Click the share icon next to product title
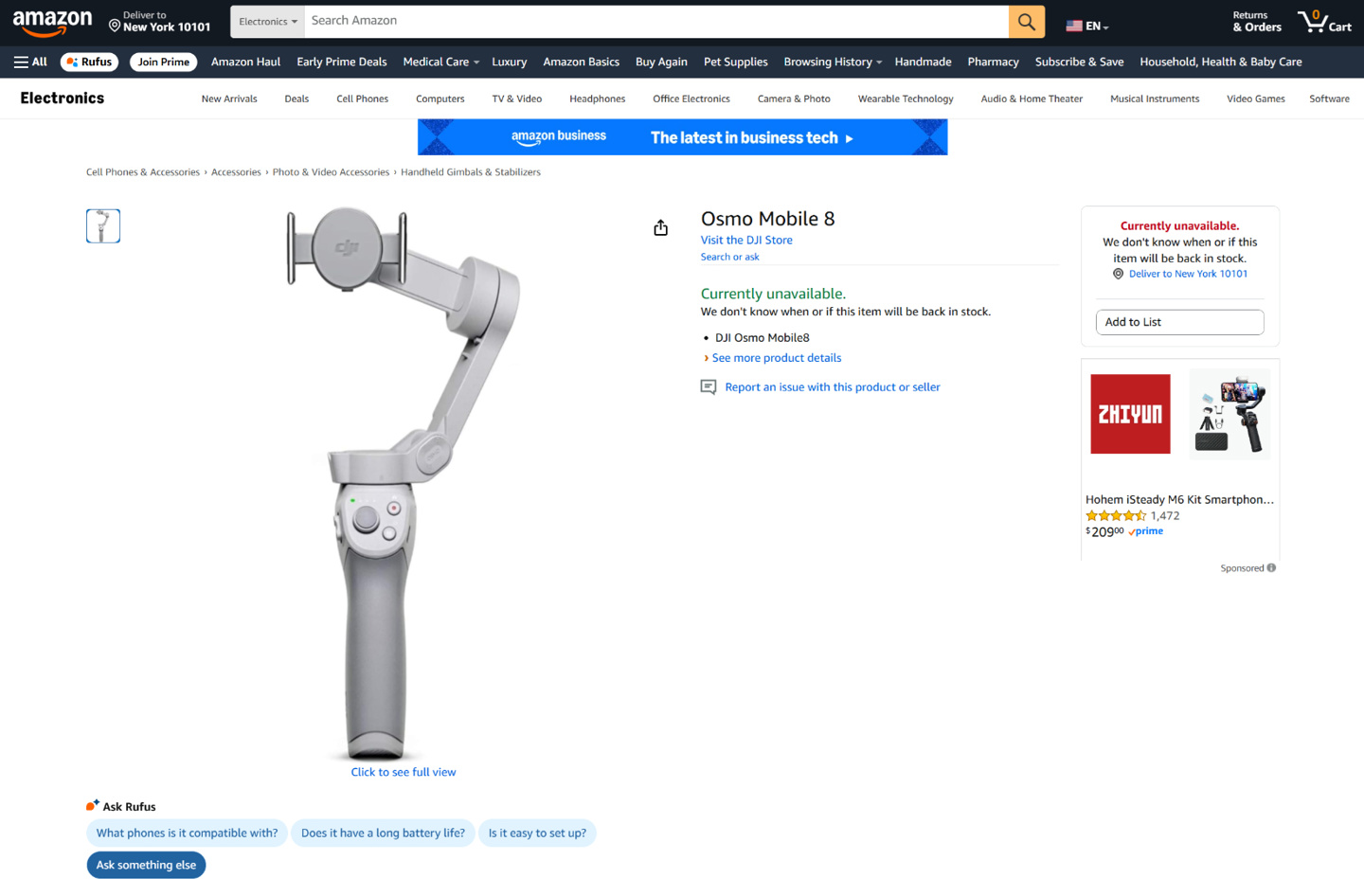Viewport: 1364px width, 896px height. 660,227
